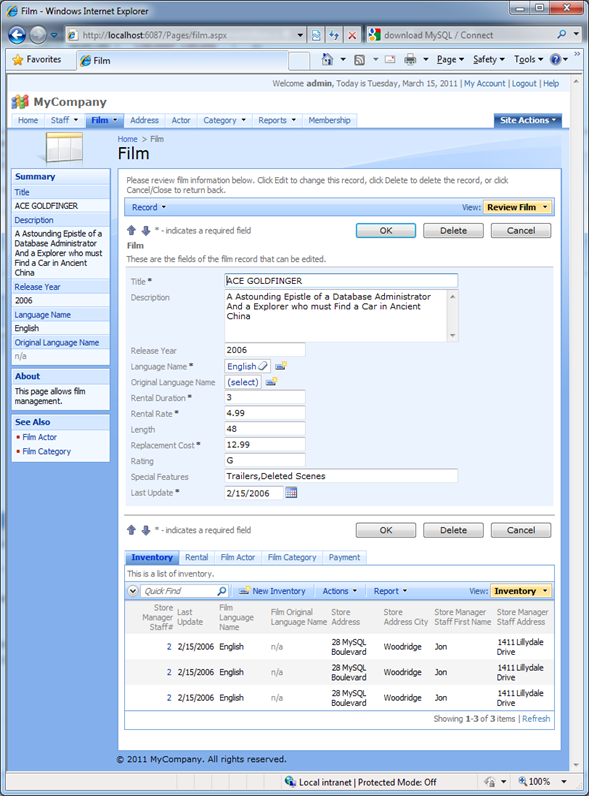Switch to the Film Actor tab

(x=238, y=557)
